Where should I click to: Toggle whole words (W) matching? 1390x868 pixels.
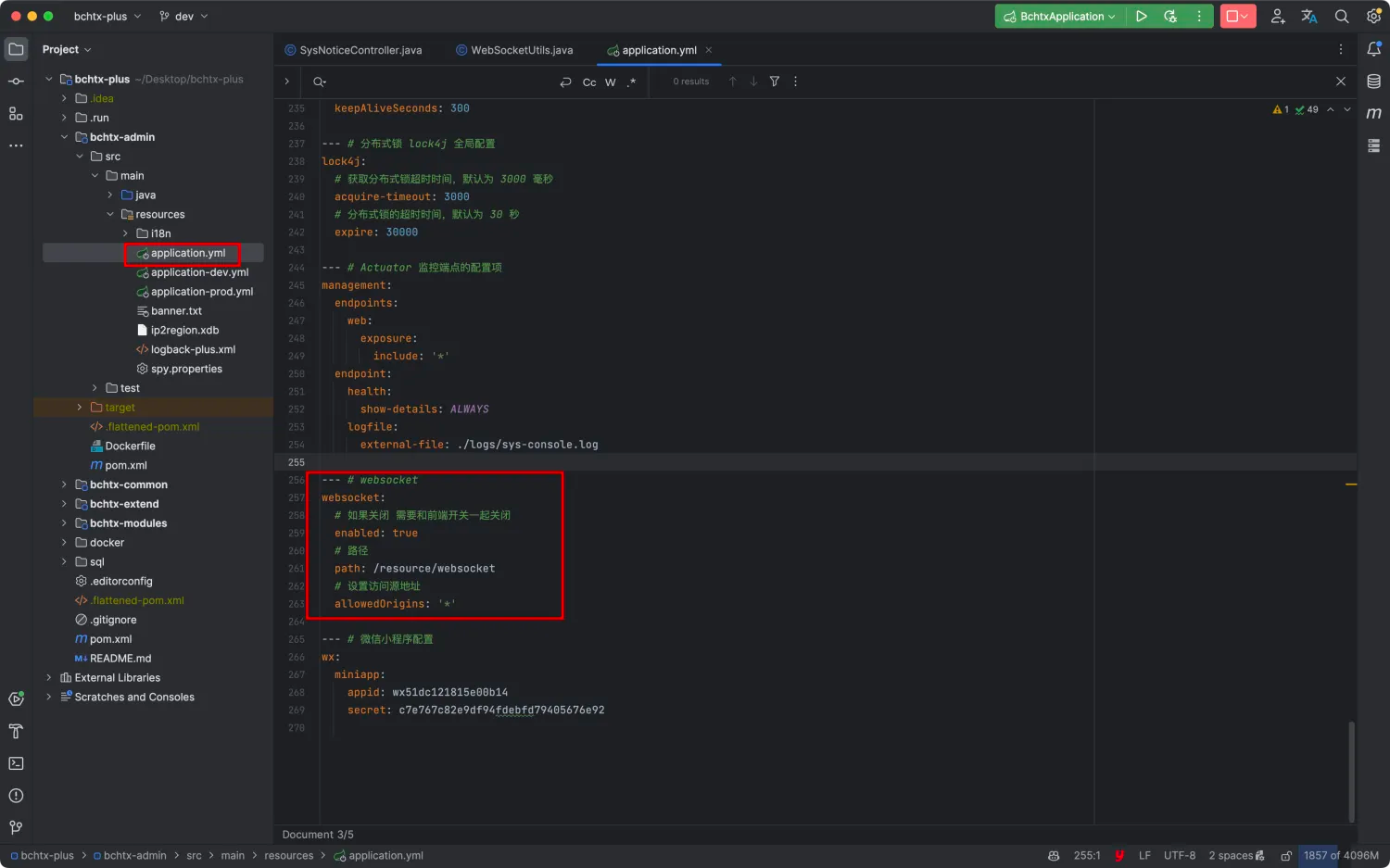610,82
